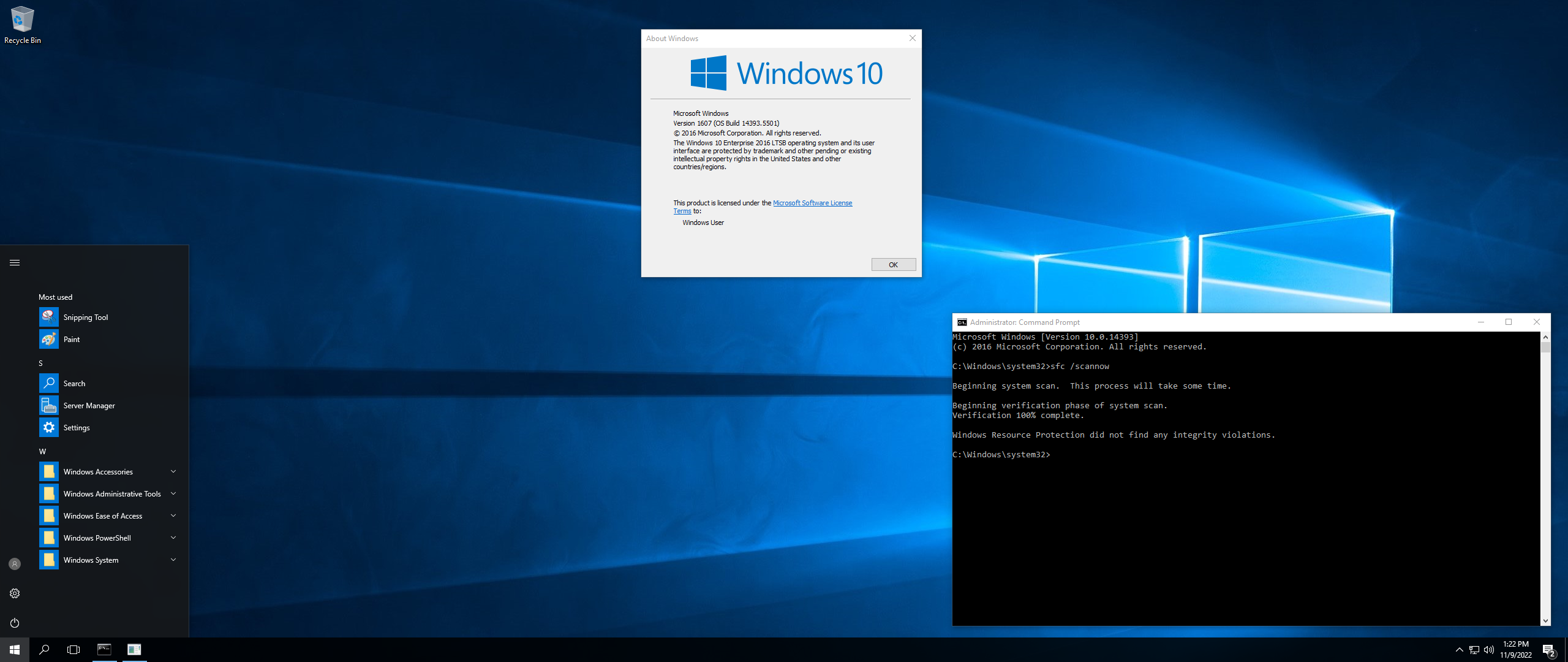The height and width of the screenshot is (662, 1568).
Task: Click OK in About Windows dialog
Action: 894,265
